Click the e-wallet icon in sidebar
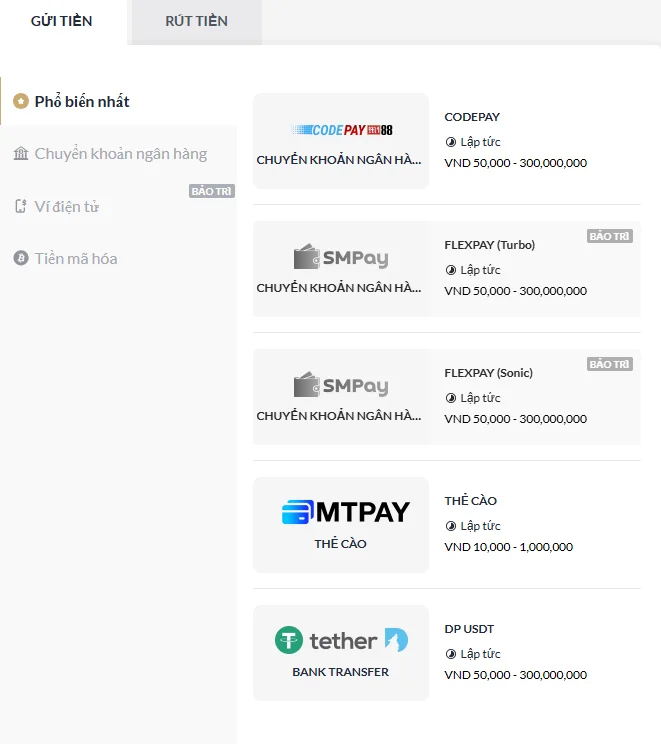 pyautogui.click(x=21, y=207)
